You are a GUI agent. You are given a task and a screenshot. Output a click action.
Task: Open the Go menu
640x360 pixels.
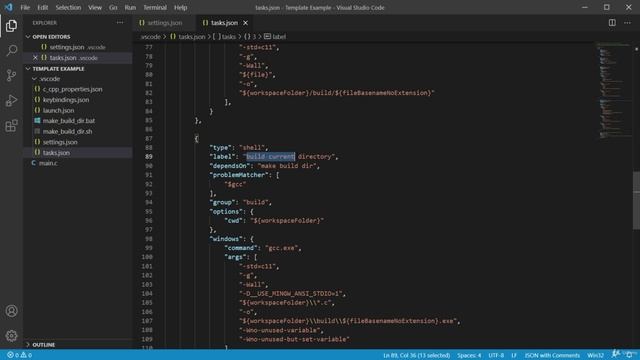[113, 7]
